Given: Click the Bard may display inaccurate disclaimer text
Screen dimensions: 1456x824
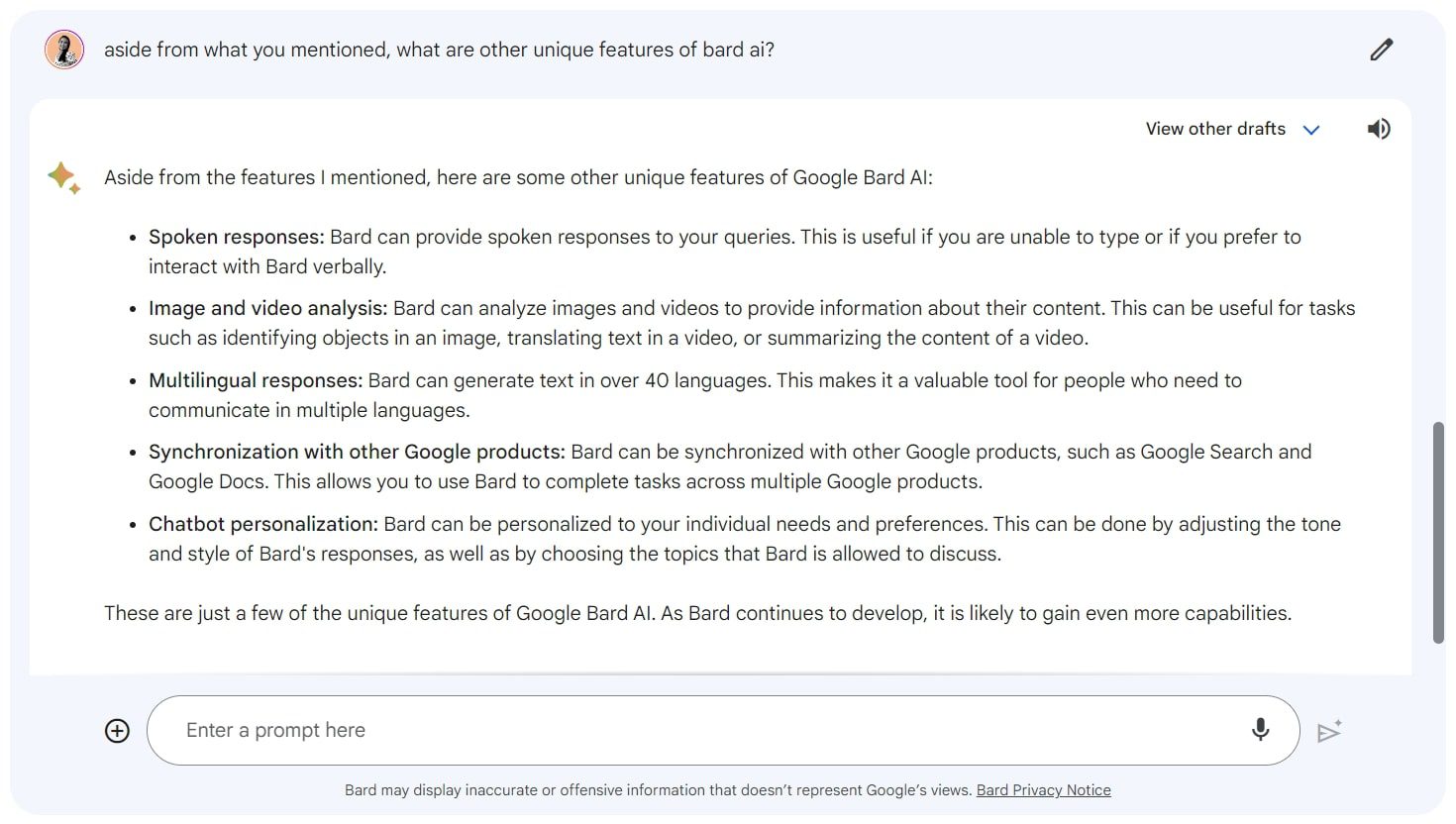Looking at the screenshot, I should tap(658, 790).
